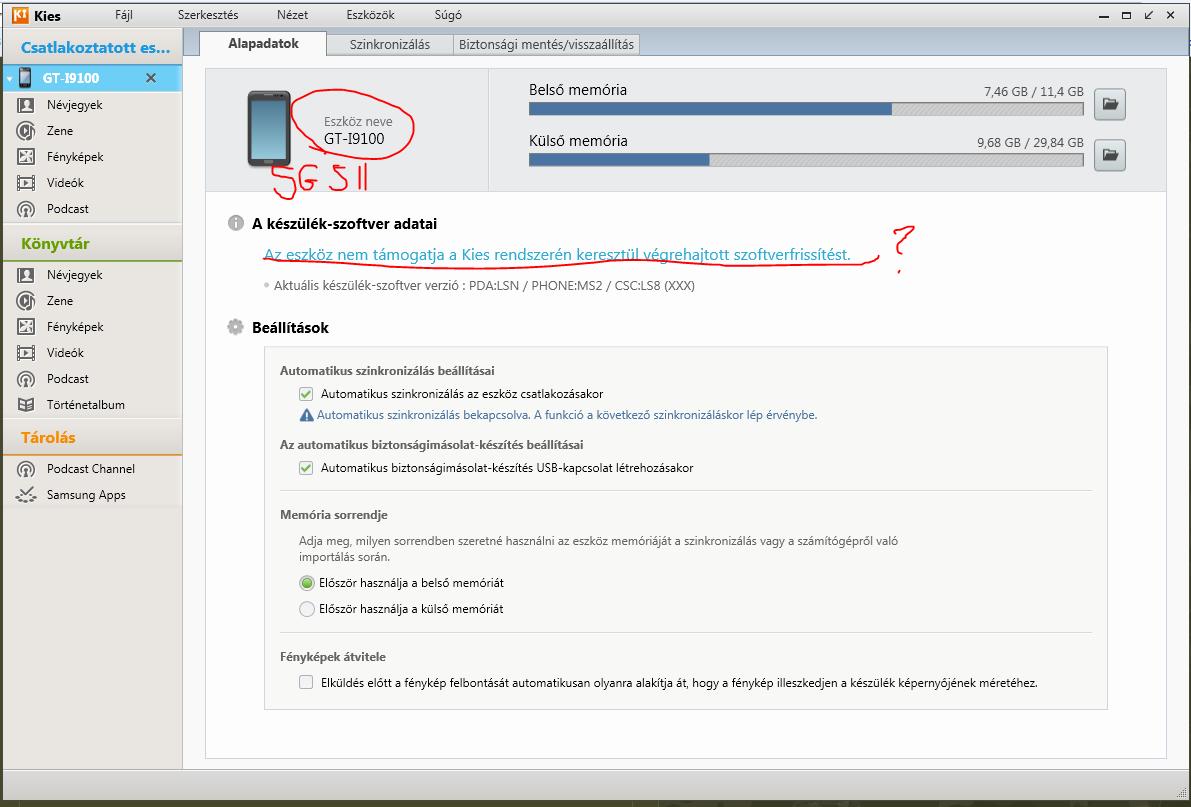
Task: Open the Történetalbum book icon
Action: point(26,405)
